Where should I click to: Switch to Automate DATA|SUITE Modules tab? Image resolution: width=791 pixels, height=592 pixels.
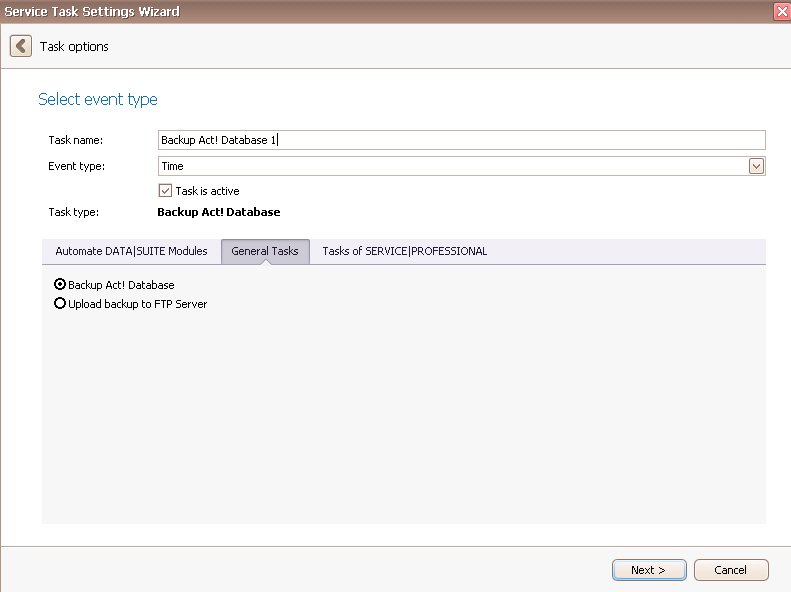[x=131, y=251]
